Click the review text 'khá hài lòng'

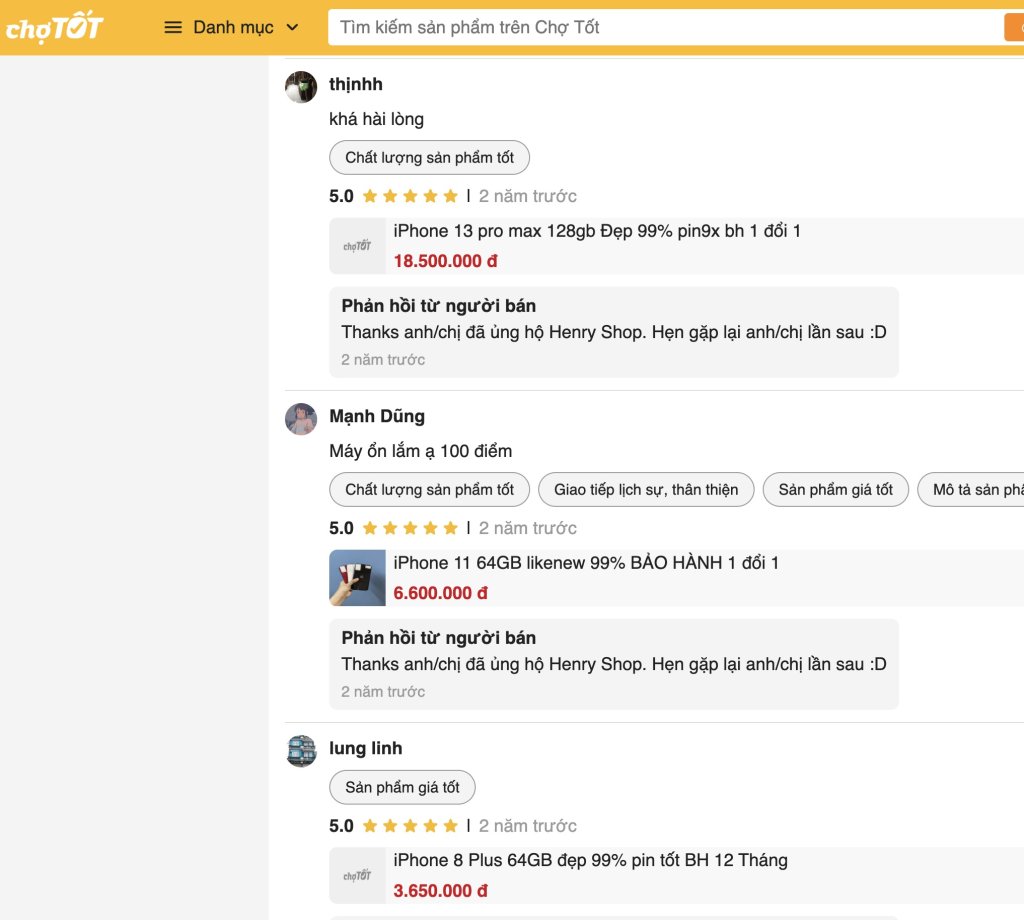376,119
